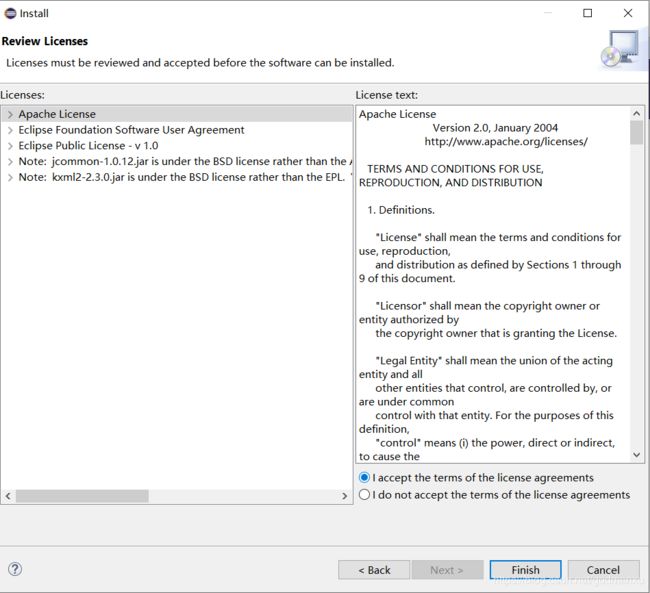Viewport: 650px width, 593px height.
Task: Expand Eclipse Foundation Software User Agreement node
Action: (10, 130)
